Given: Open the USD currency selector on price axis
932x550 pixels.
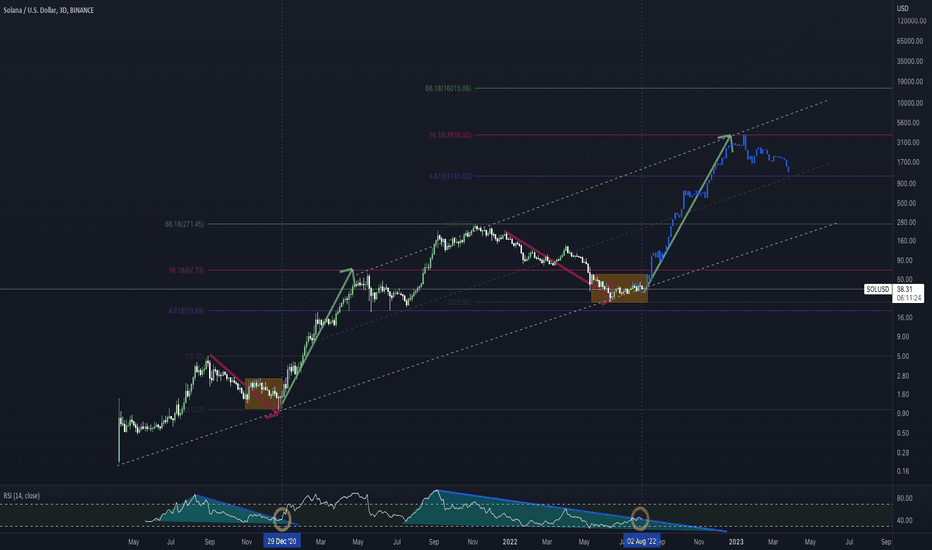Looking at the screenshot, I should coord(902,8).
